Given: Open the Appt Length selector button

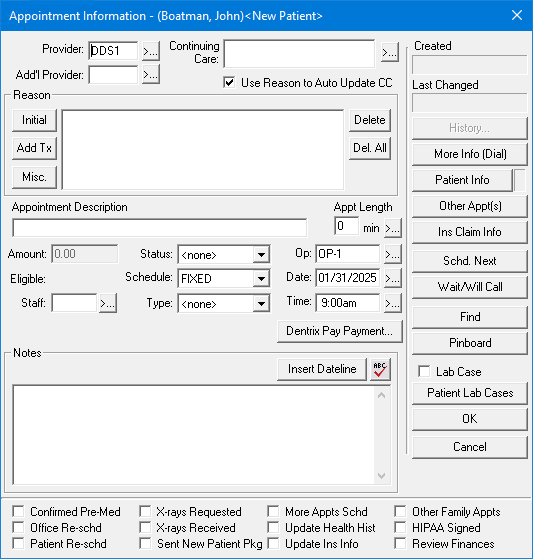Looking at the screenshot, I should coord(393,228).
